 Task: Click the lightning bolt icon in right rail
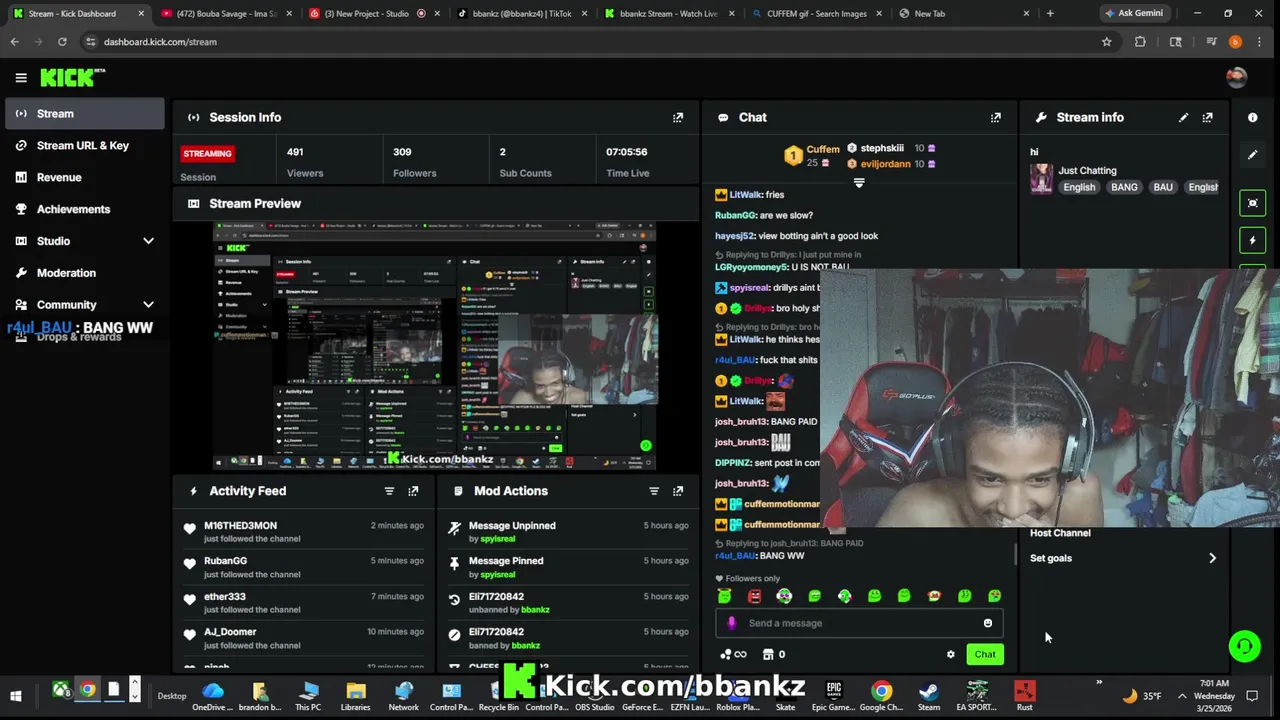(1252, 240)
